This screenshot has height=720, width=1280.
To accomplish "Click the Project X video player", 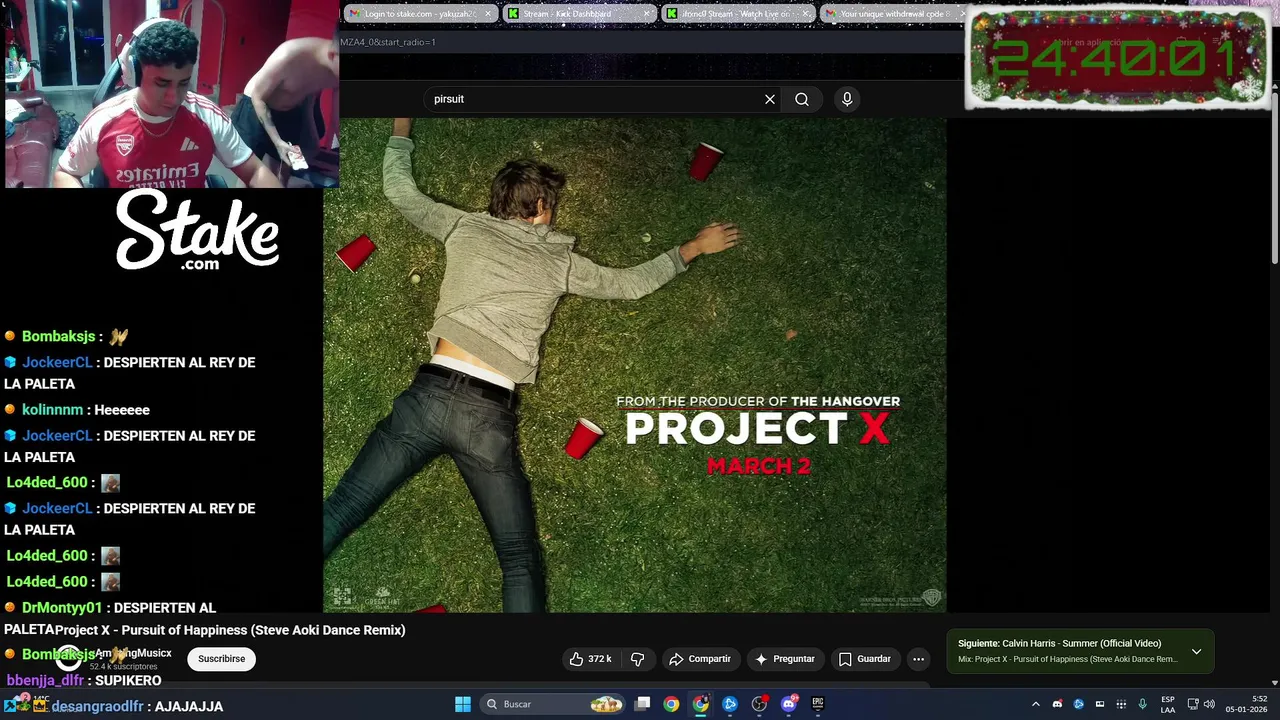I will 634,365.
